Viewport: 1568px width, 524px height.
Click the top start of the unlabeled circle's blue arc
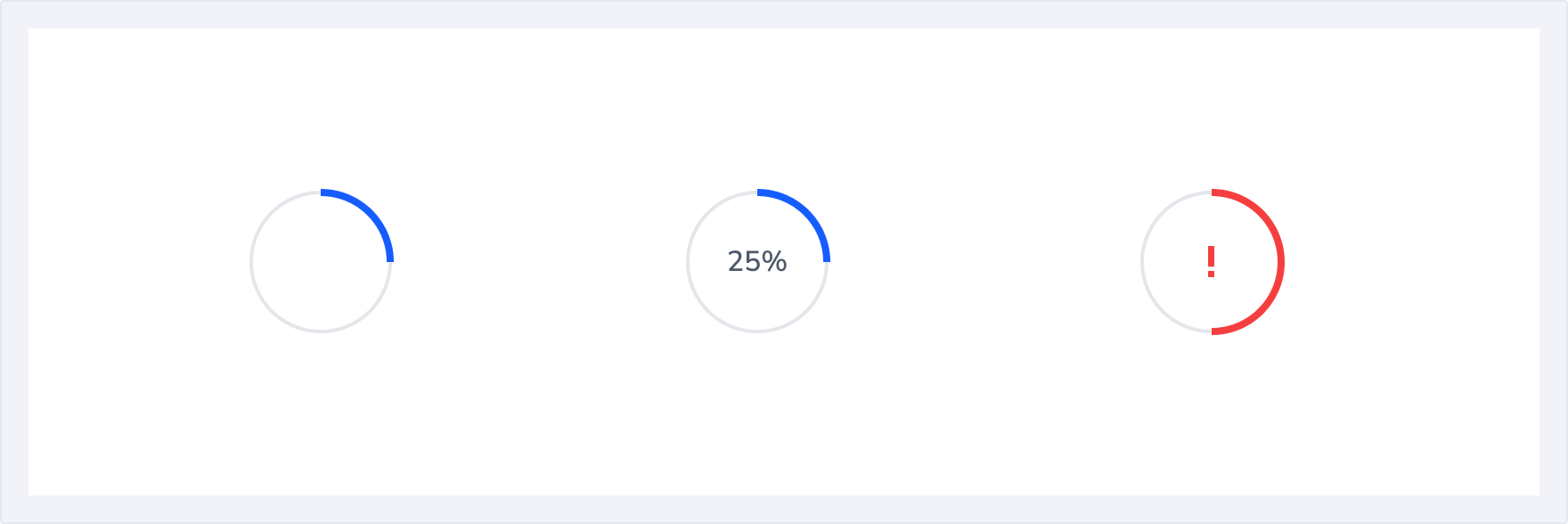point(323,192)
